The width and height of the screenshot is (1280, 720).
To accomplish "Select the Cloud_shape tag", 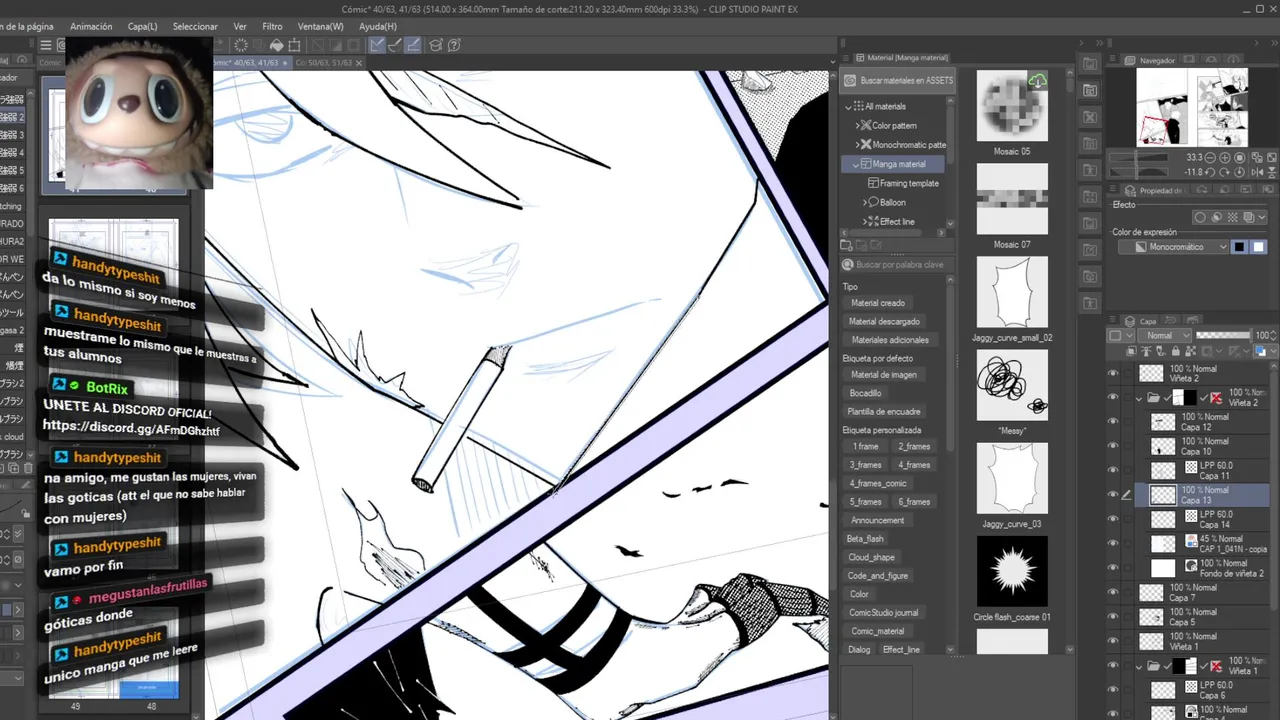I will 871,557.
